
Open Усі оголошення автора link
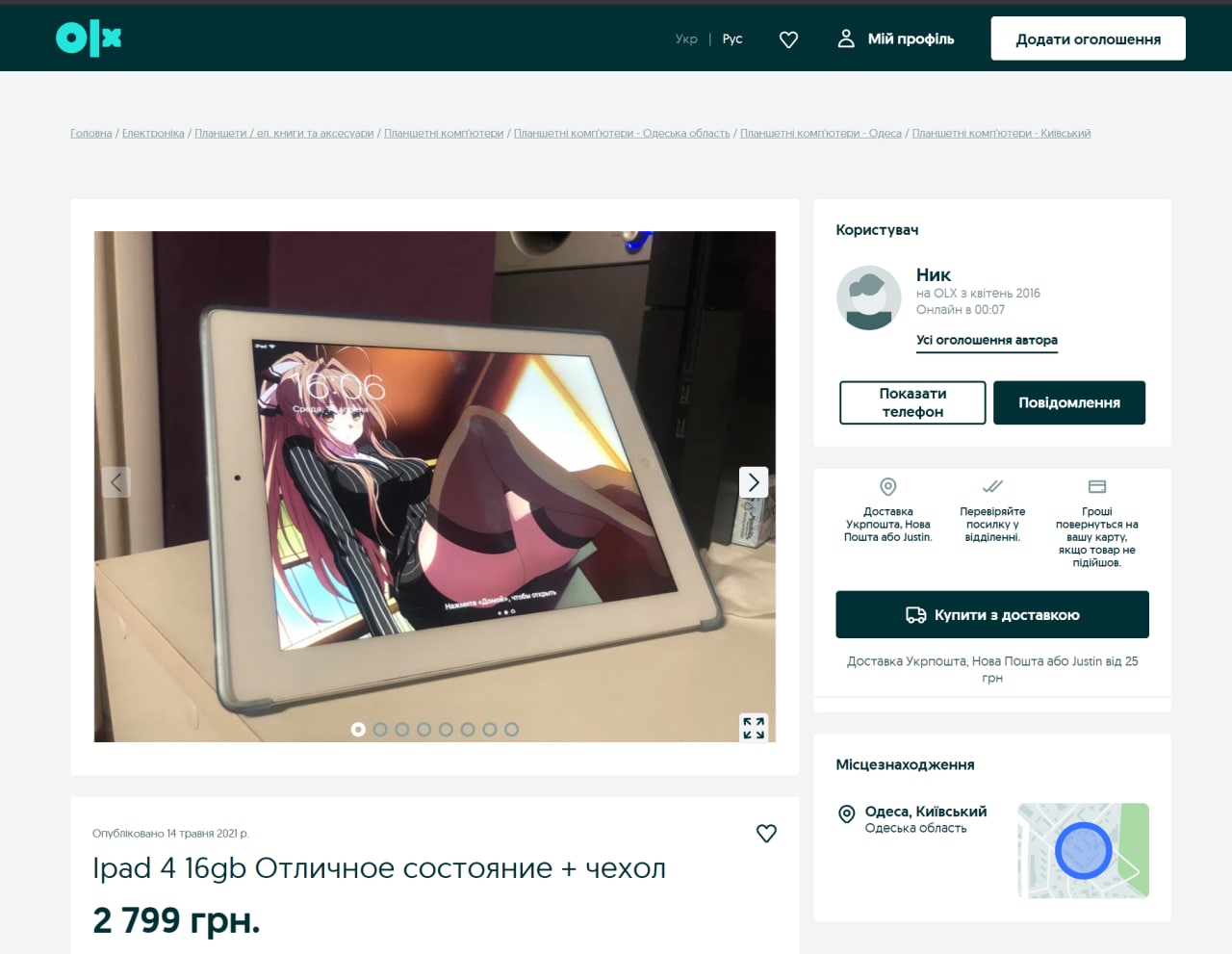click(987, 340)
